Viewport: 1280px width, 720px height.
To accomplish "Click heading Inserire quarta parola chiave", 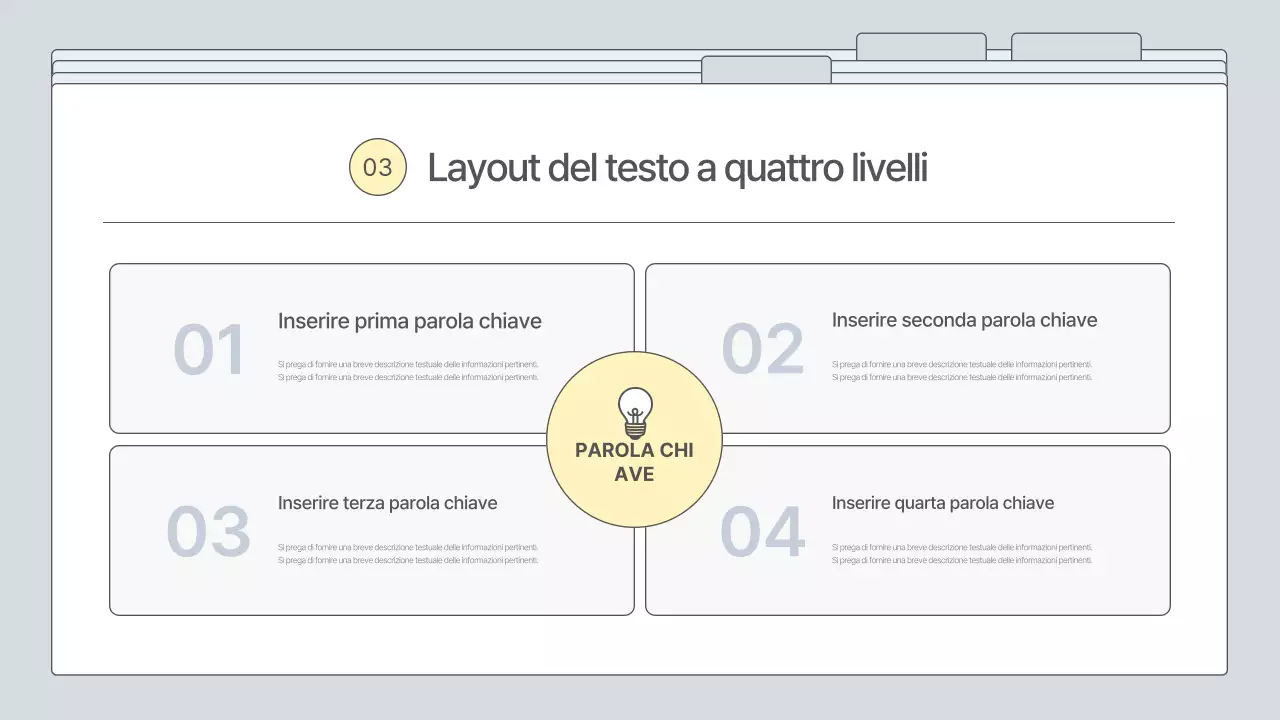I will coord(943,503).
